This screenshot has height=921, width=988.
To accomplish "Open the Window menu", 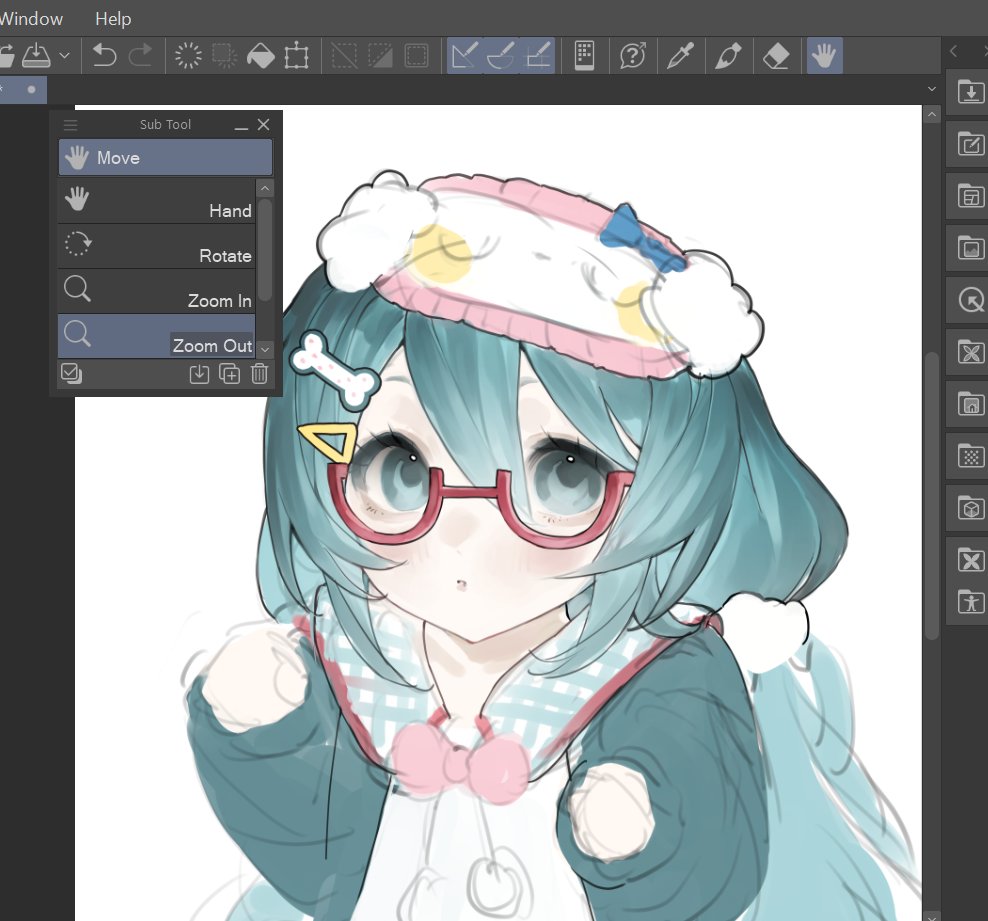I will [x=31, y=19].
